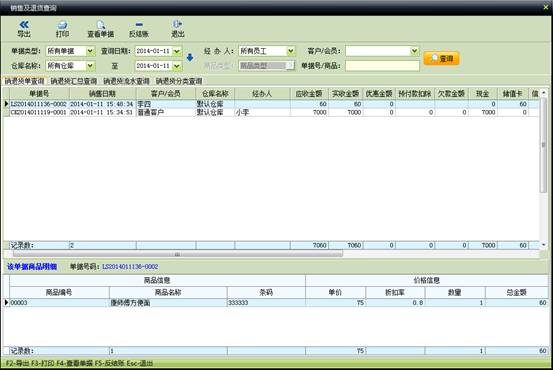Sort by the 应收金额 column header
553x370 pixels.
pos(309,94)
